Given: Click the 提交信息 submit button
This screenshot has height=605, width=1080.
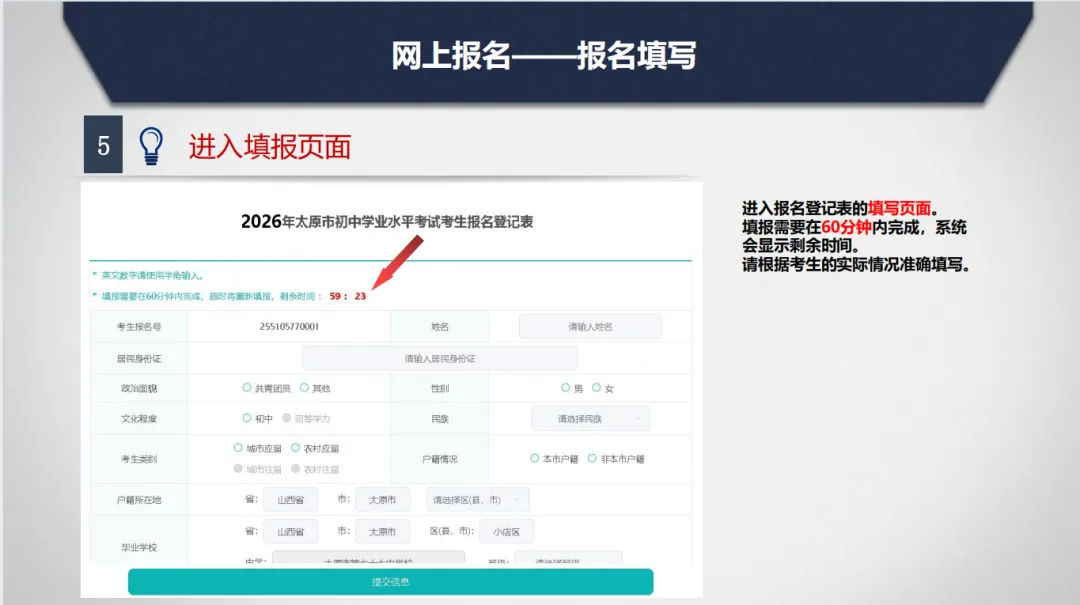Looking at the screenshot, I should click(390, 581).
